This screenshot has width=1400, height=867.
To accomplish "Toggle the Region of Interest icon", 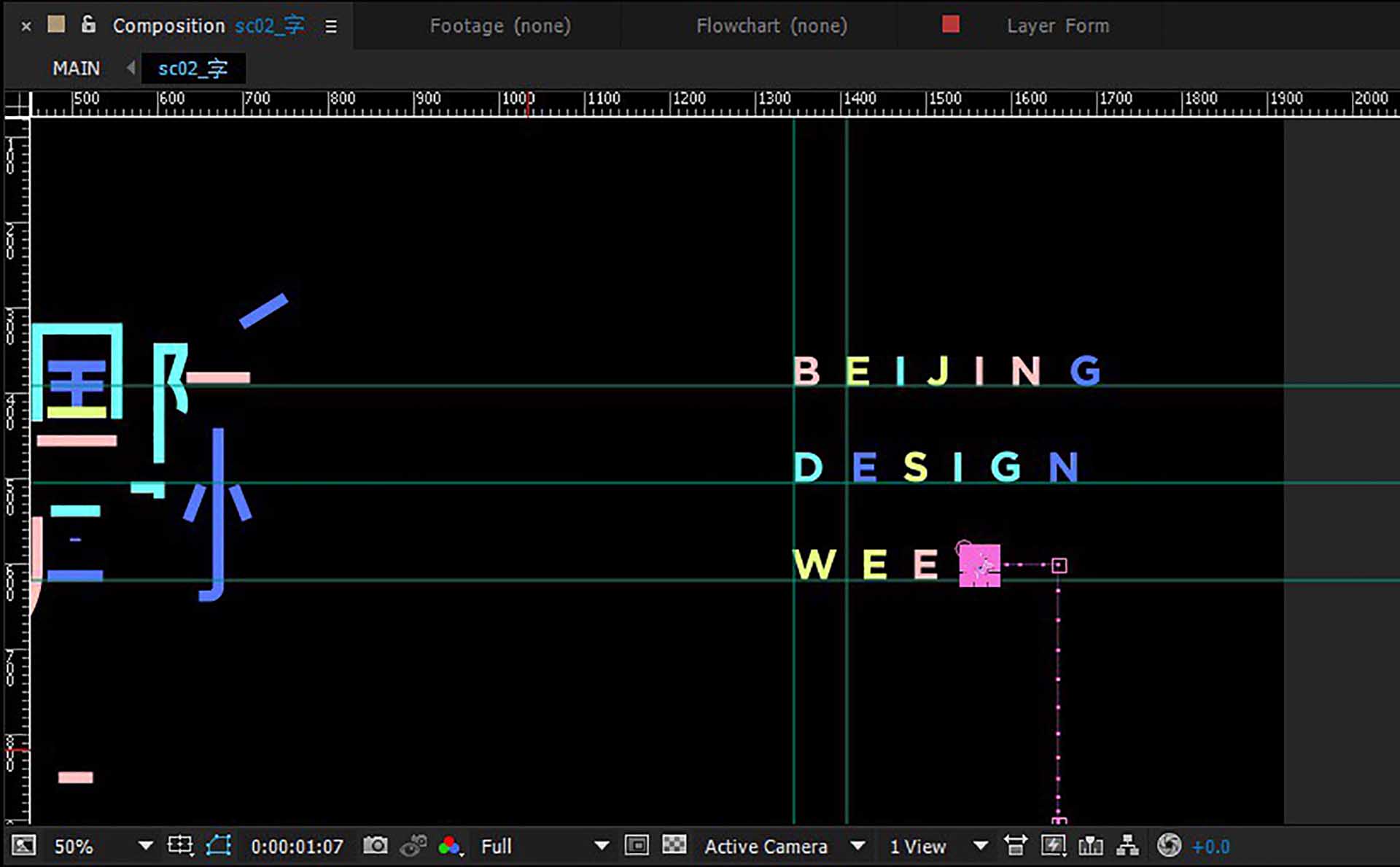I will pyautogui.click(x=637, y=845).
